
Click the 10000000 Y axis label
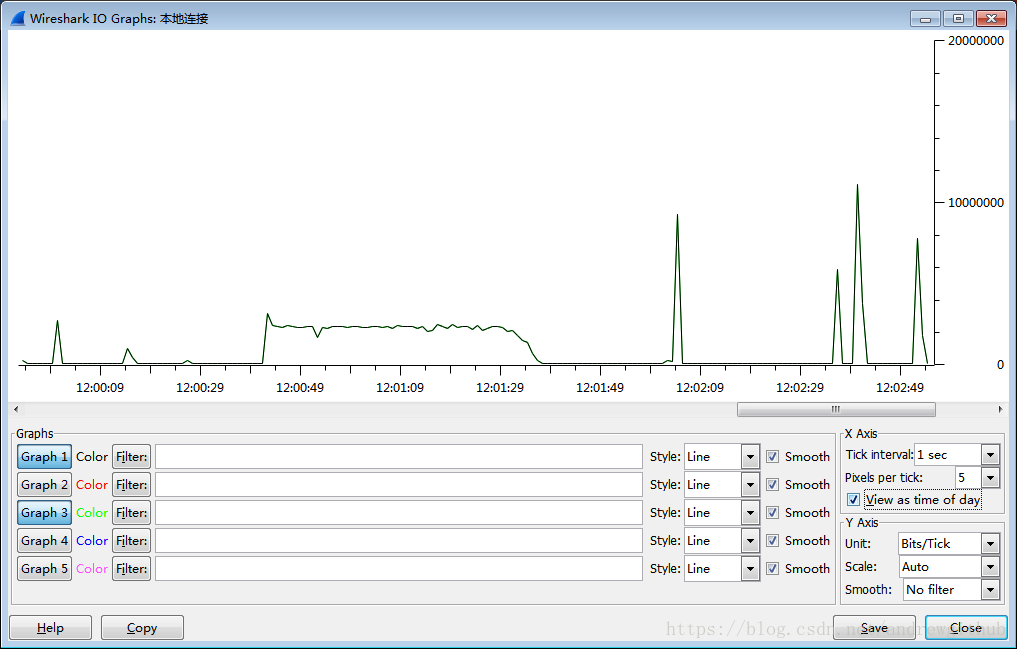pyautogui.click(x=975, y=202)
